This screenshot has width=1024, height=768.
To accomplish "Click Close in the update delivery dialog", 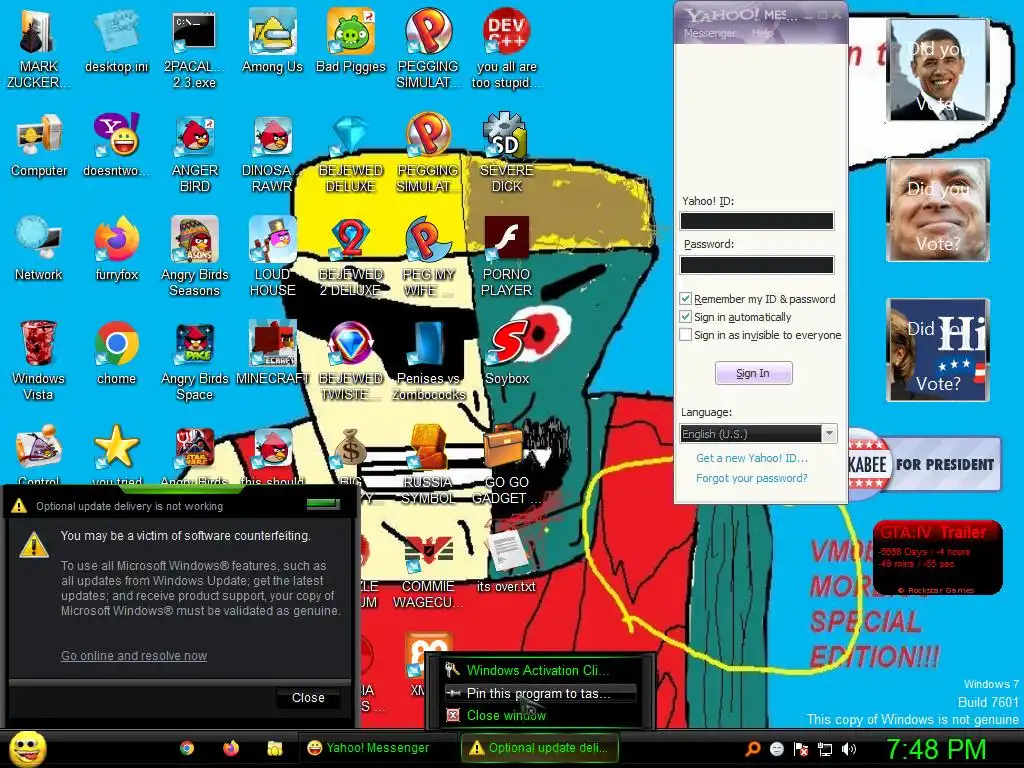I will (x=308, y=697).
